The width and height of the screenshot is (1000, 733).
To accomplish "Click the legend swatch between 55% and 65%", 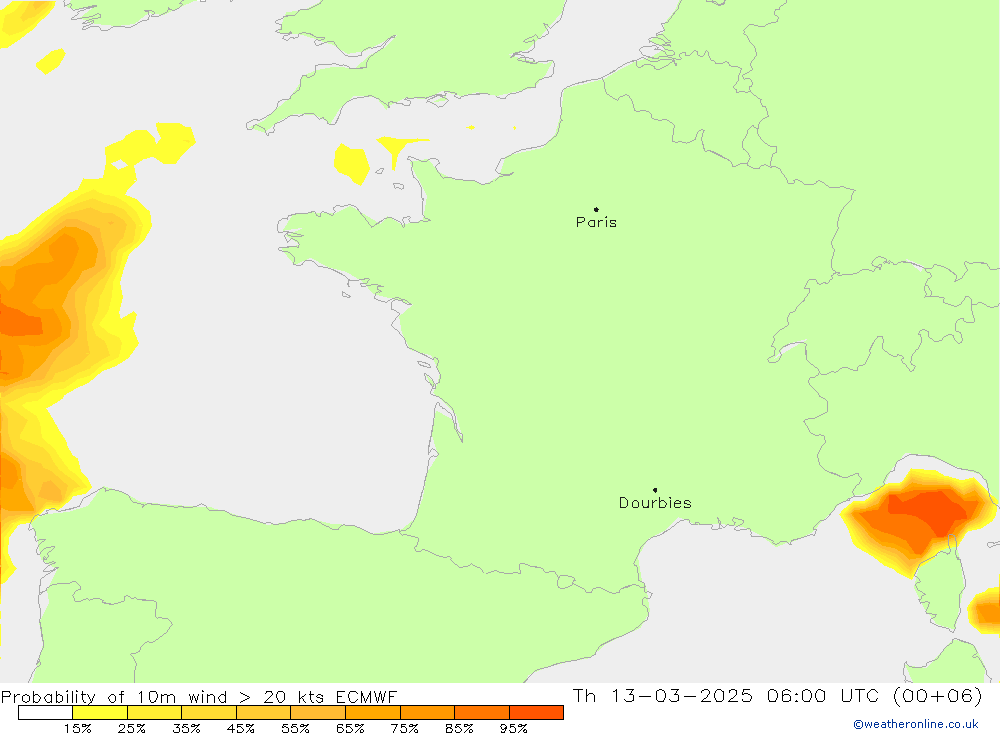I will click(x=318, y=713).
